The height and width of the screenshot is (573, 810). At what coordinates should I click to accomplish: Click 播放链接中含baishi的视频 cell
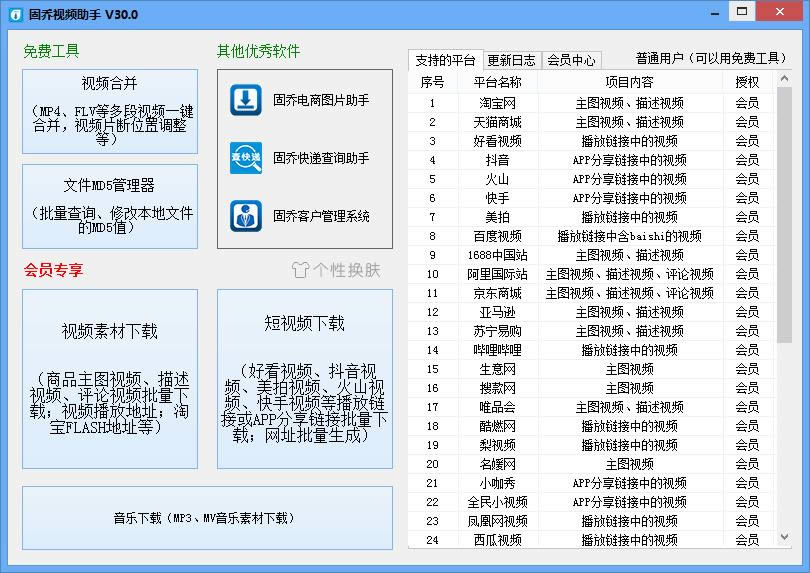pyautogui.click(x=630, y=236)
